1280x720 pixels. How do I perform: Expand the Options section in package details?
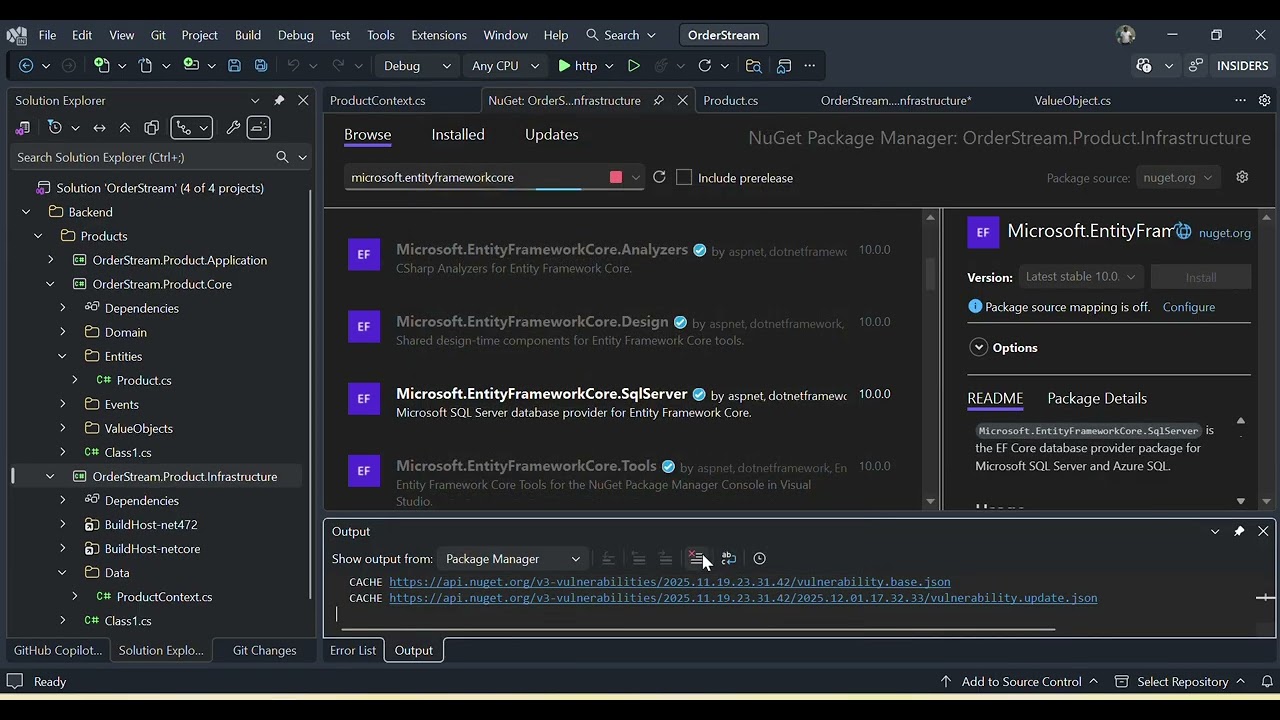(x=978, y=348)
